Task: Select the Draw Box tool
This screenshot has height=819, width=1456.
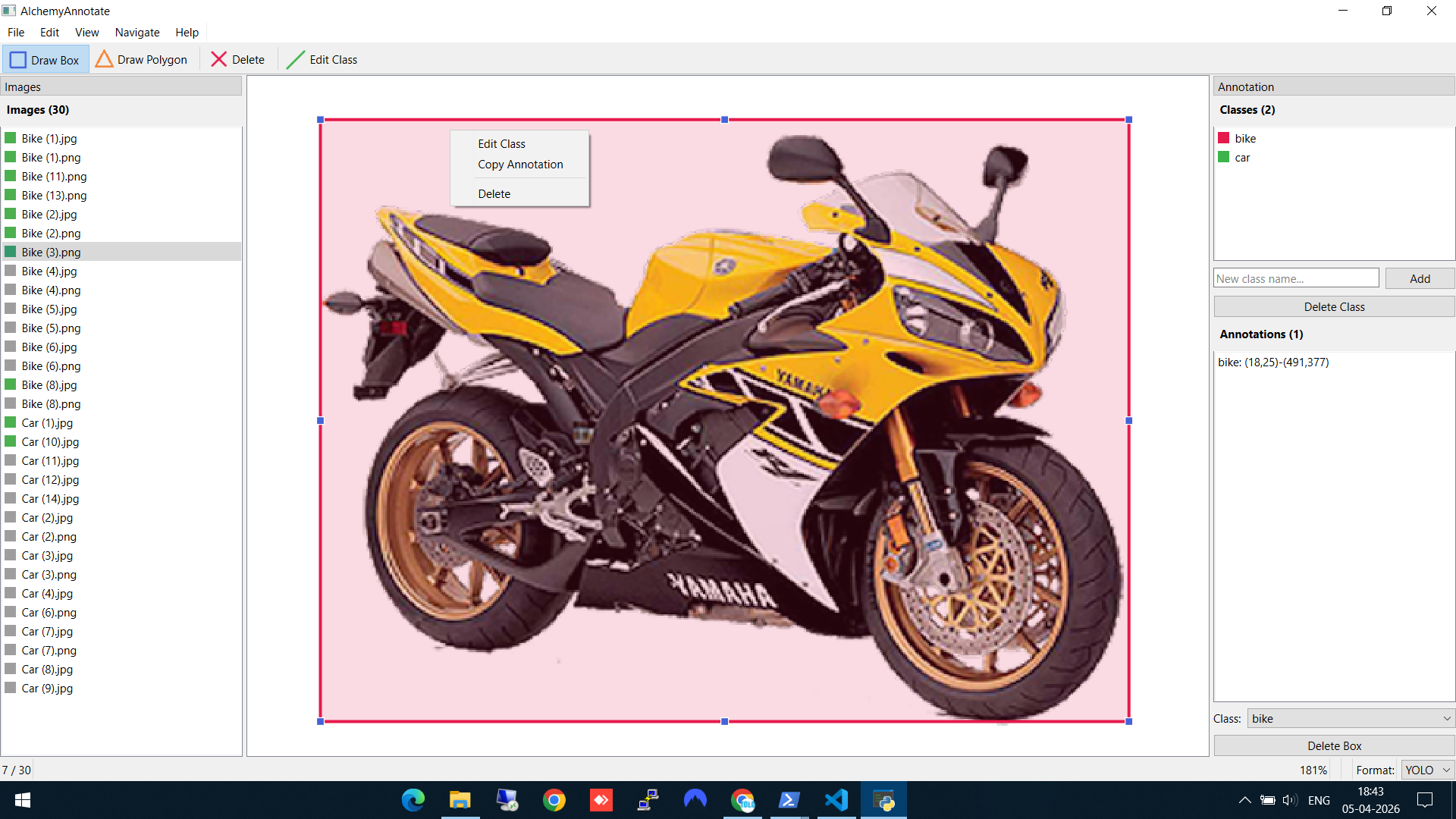Action: 45,59
